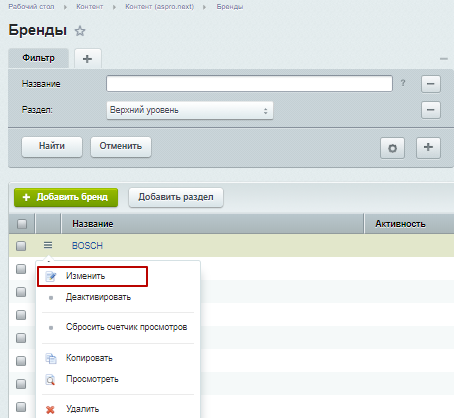Open Раздел dropdown showing Верхний уровень
The image size is (454, 418).
(x=190, y=110)
